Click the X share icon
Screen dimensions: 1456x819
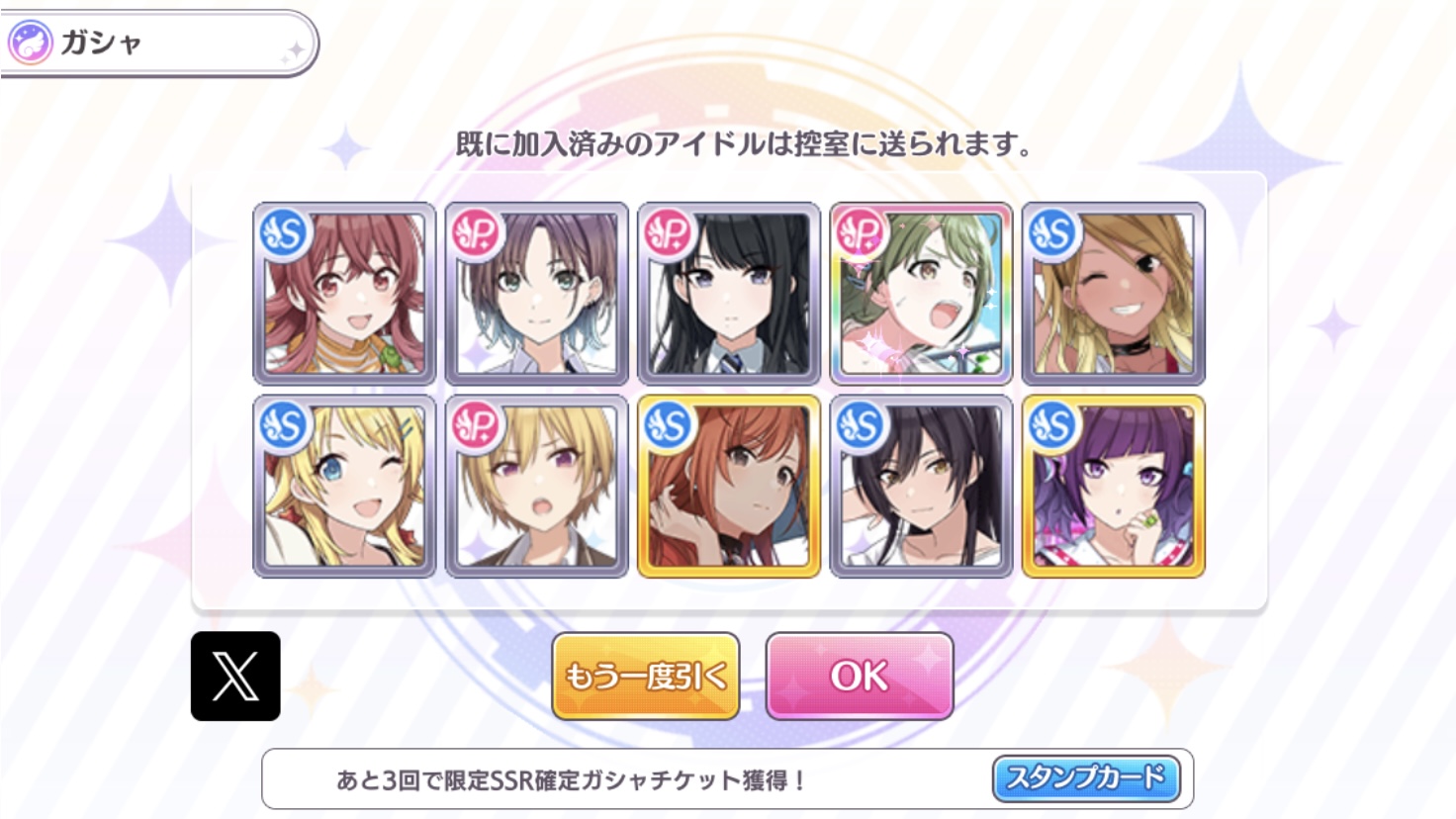click(235, 677)
